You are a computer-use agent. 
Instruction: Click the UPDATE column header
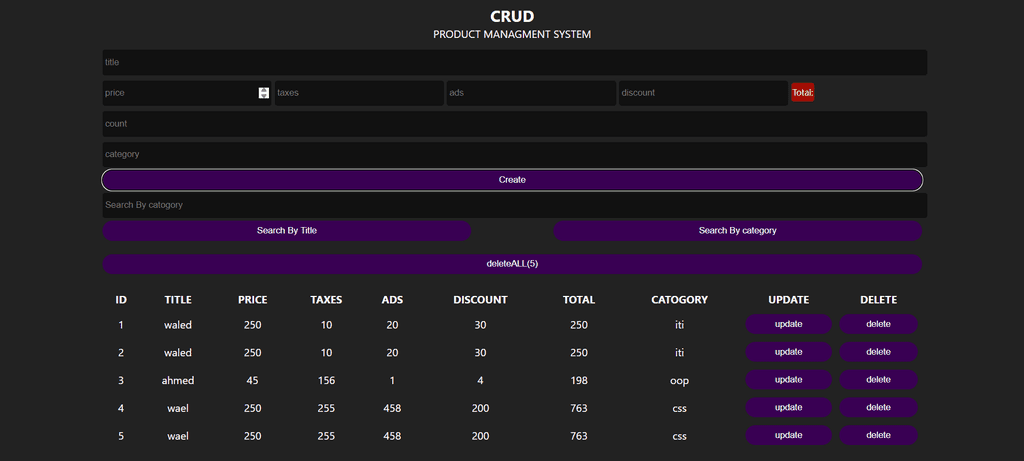(x=788, y=300)
